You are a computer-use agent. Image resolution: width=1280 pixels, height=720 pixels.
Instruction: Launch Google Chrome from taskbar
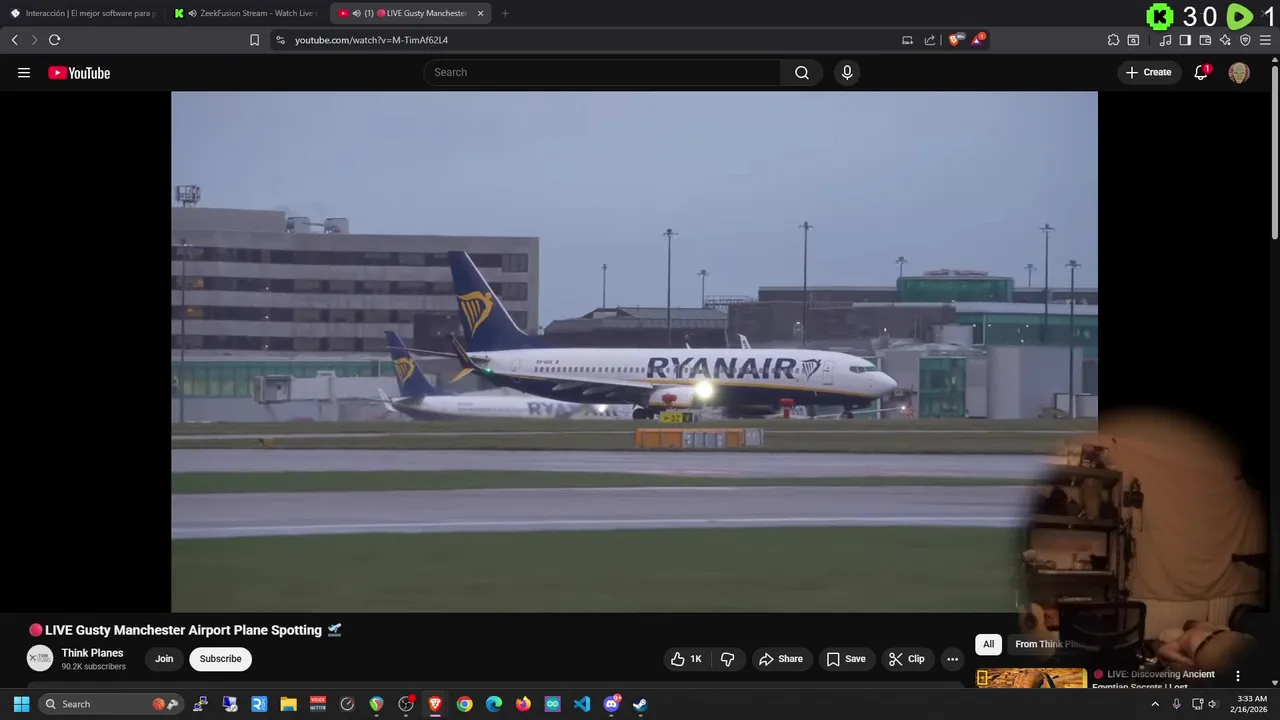point(464,704)
